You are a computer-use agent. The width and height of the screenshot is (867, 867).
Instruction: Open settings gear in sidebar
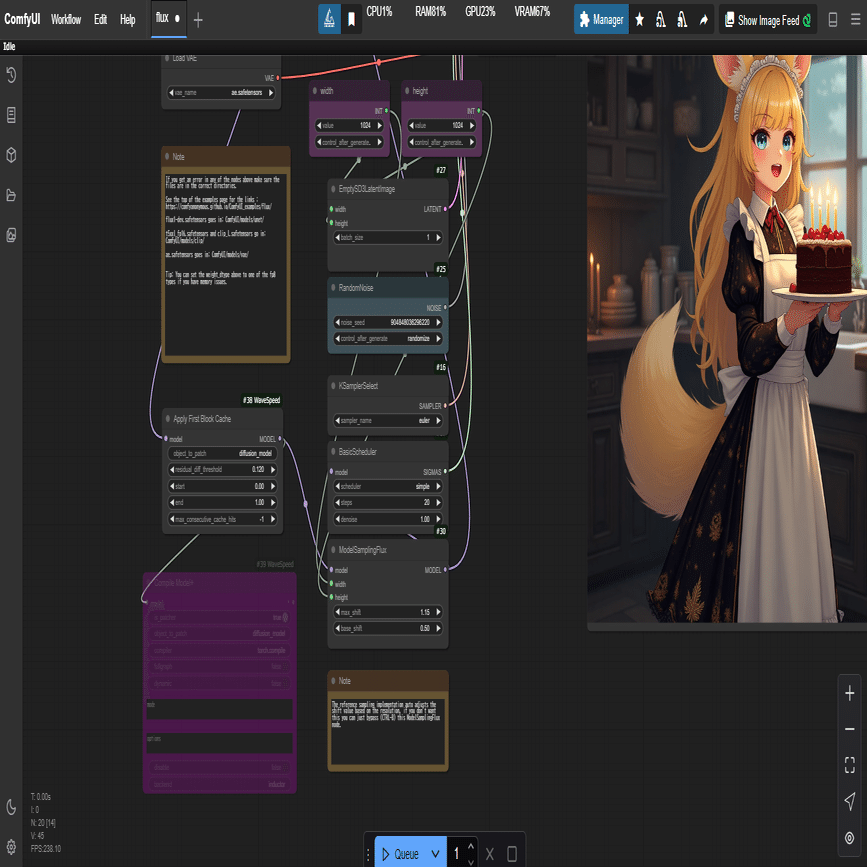(11, 846)
